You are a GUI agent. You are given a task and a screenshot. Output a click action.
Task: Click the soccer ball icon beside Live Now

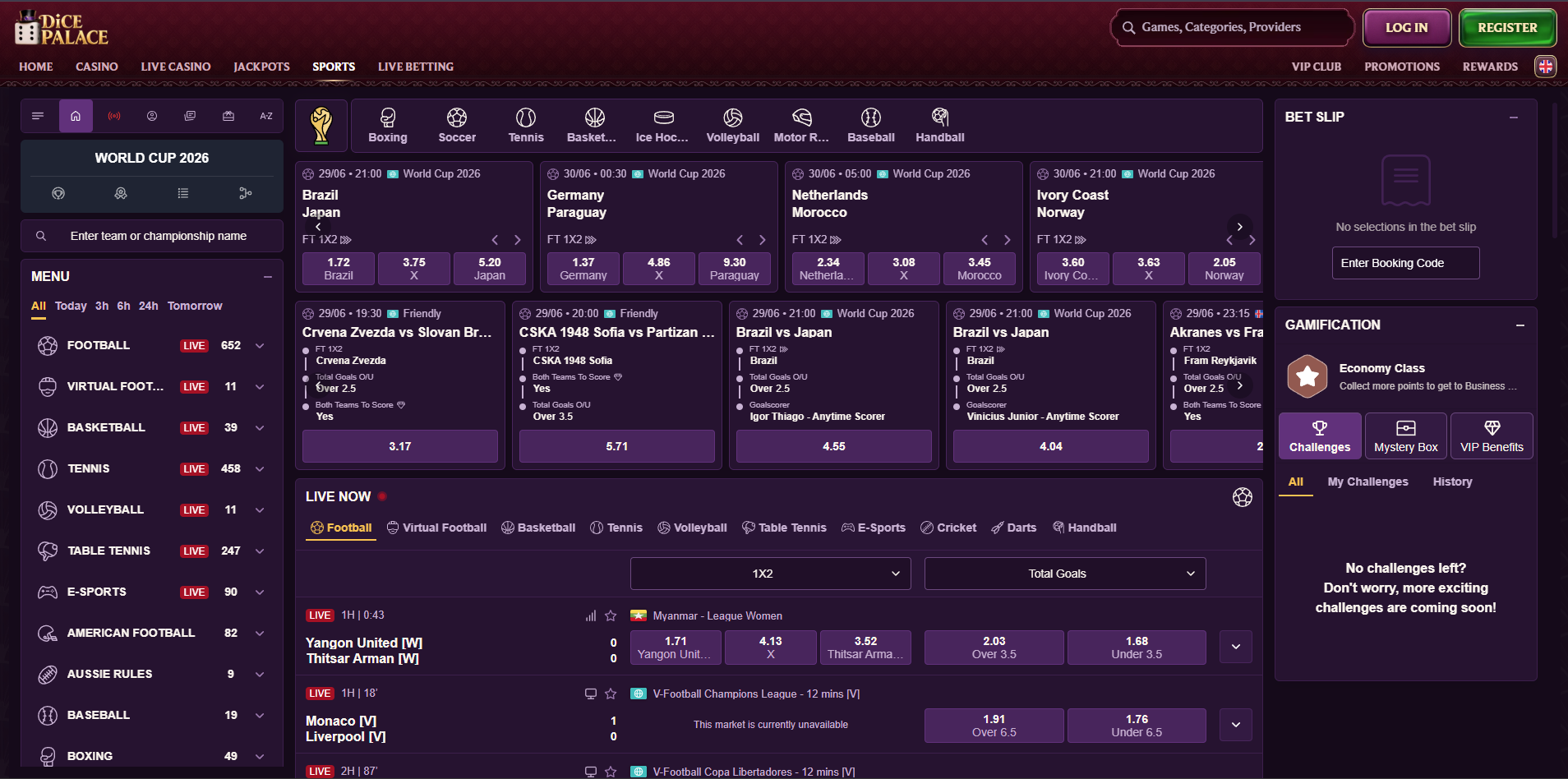(x=1243, y=496)
